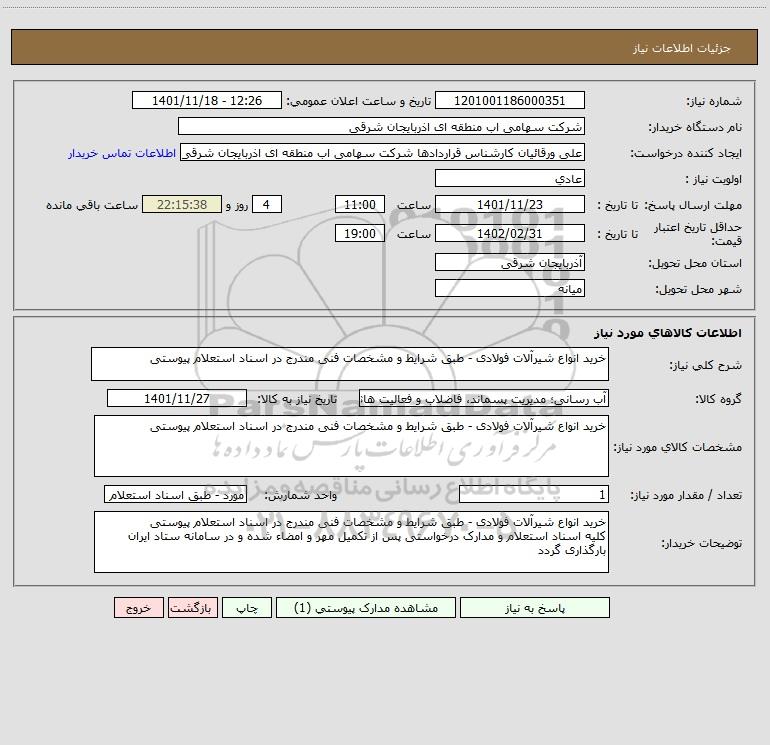Click the ایجاد کننده درخواست field
This screenshot has height=745, width=770.
[383, 152]
